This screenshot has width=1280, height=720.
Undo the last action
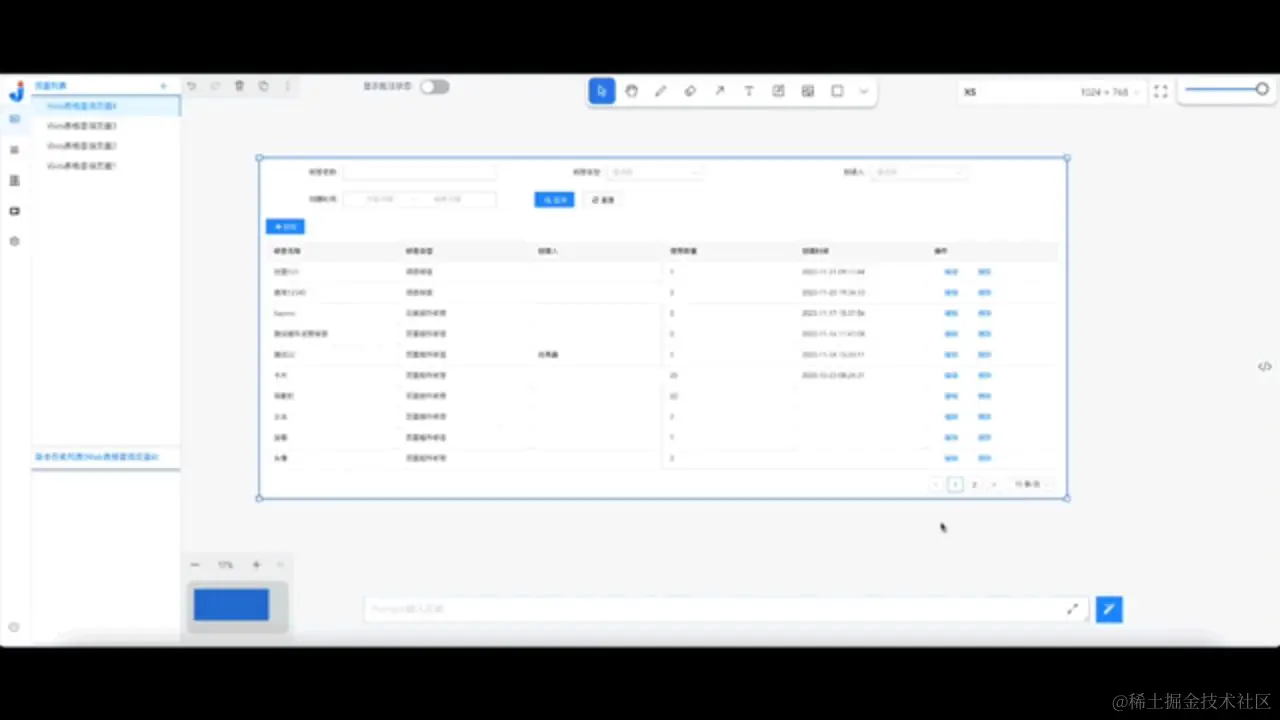(x=191, y=86)
